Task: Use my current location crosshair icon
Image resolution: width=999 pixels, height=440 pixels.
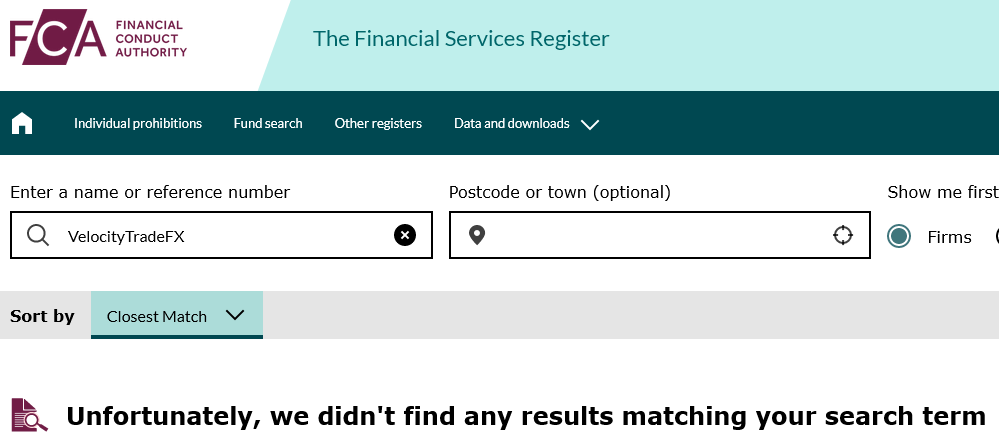Action: click(x=842, y=235)
